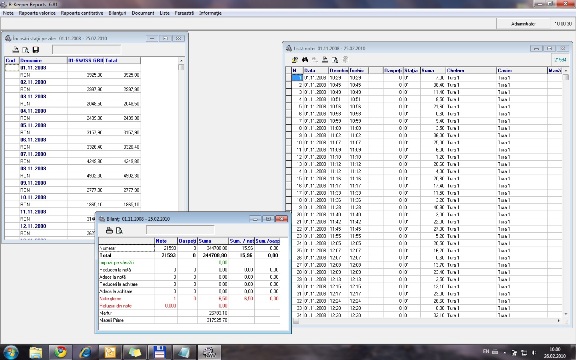The height and width of the screenshot is (360, 576).
Task: Select row number 12 in notes list
Action: pyautogui.click(x=425, y=157)
